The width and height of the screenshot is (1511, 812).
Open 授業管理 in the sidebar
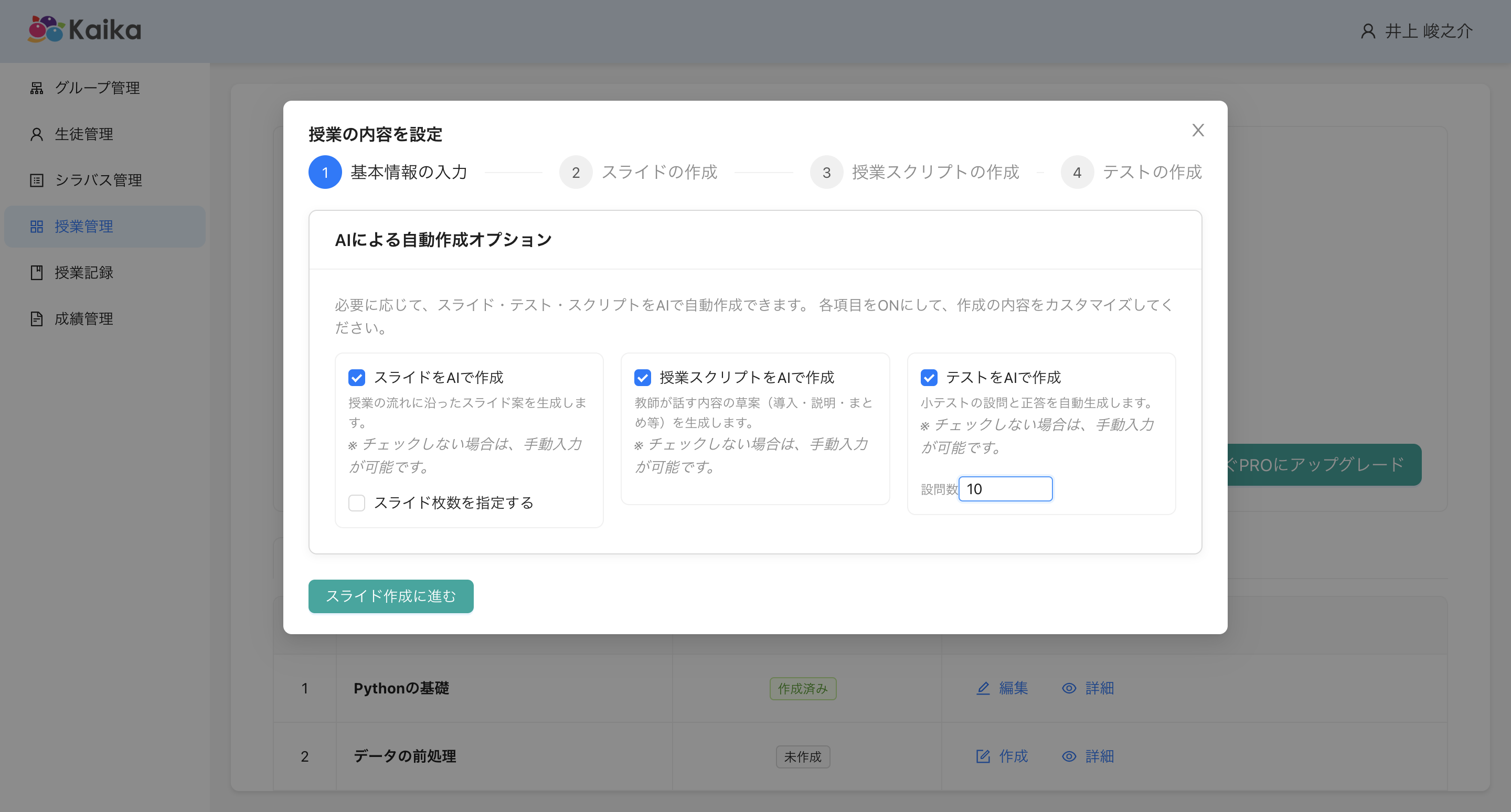[83, 226]
